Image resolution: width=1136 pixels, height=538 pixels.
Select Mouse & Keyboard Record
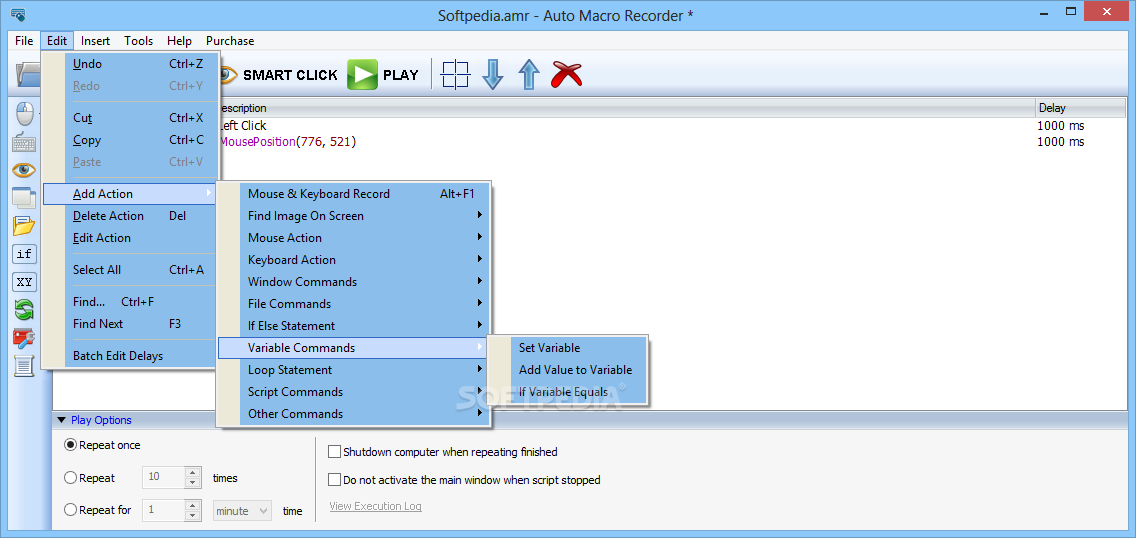pos(354,193)
